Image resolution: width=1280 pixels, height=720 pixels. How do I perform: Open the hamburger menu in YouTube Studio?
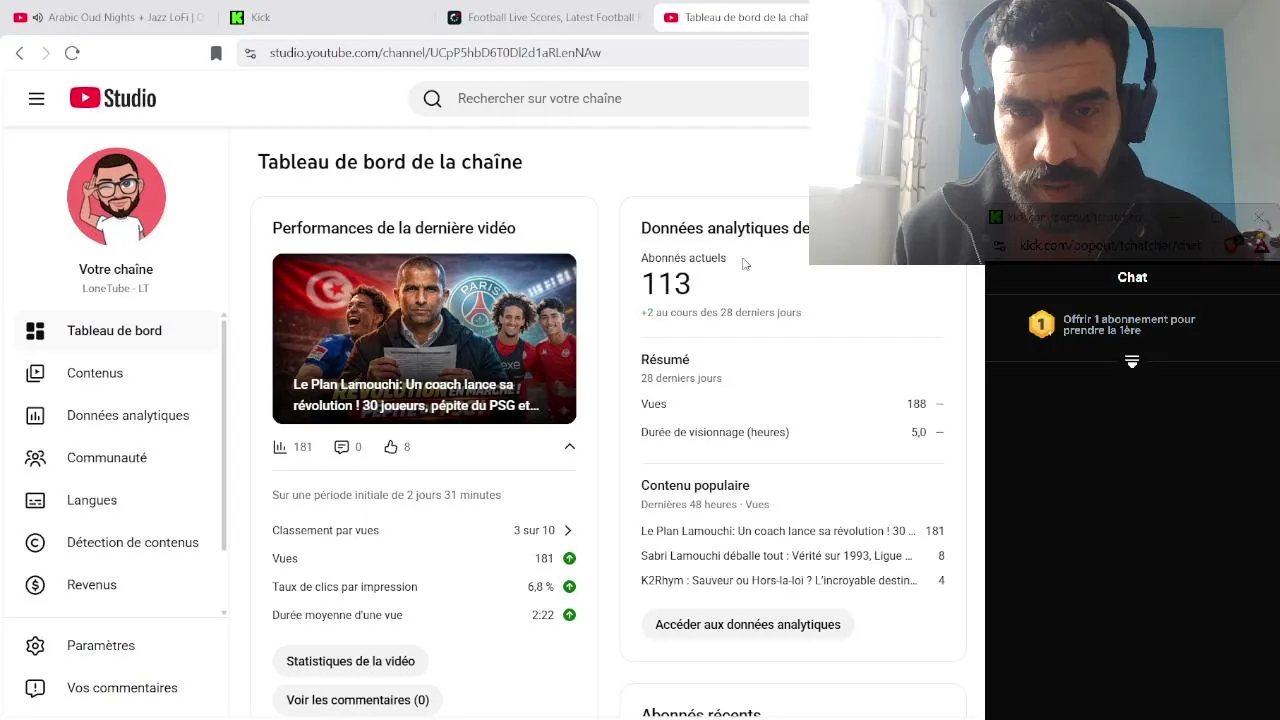click(x=37, y=98)
